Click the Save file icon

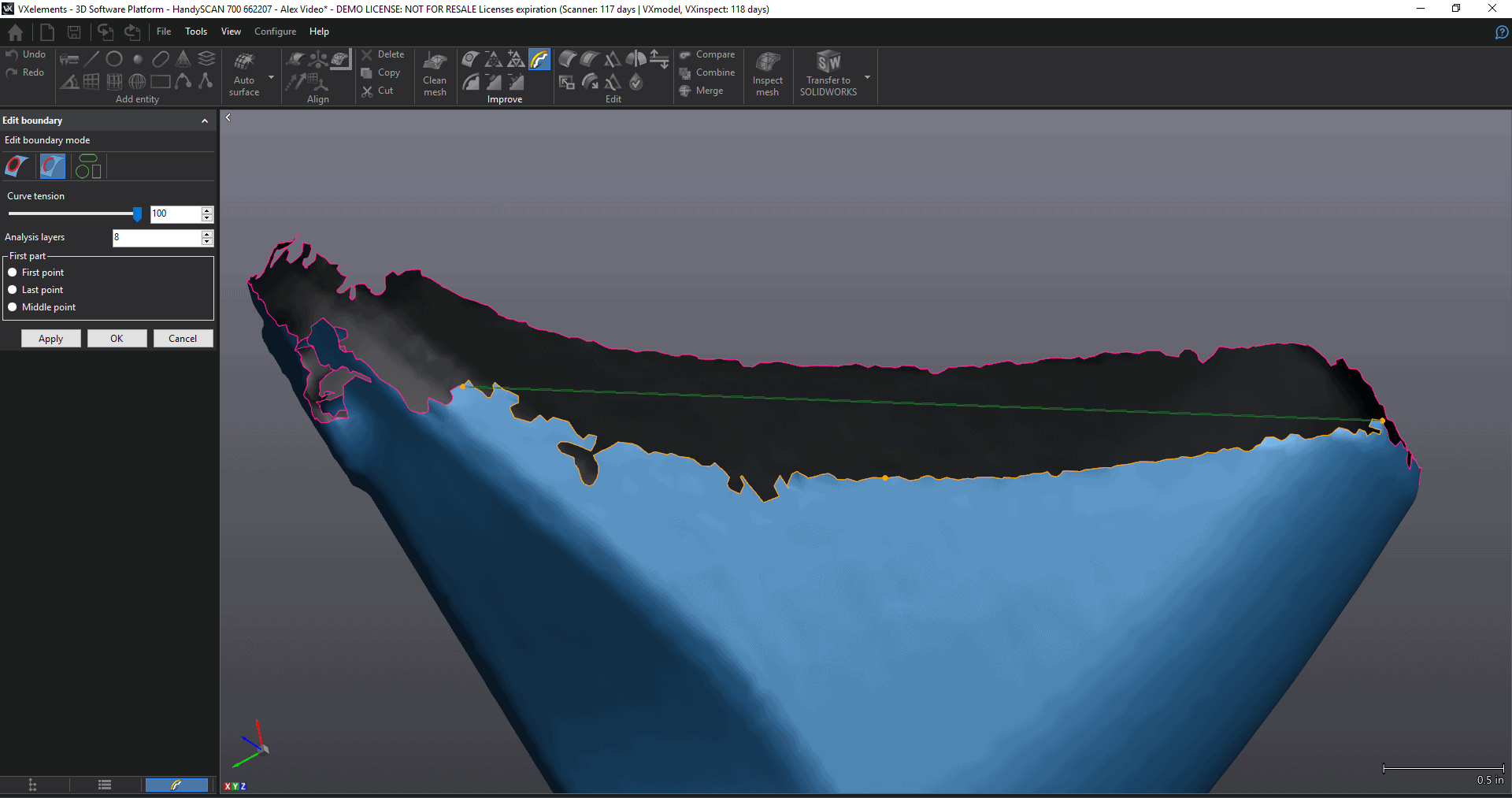(74, 32)
